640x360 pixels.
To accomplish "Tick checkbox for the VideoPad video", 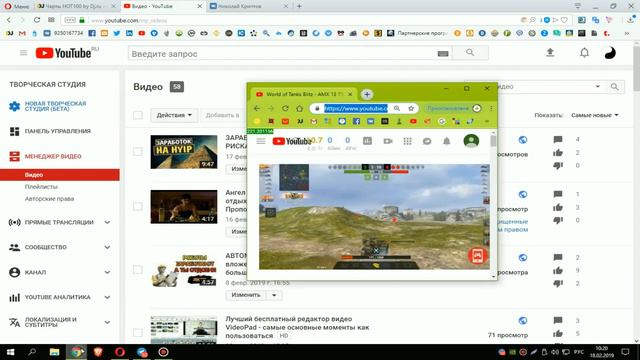I will (x=138, y=332).
